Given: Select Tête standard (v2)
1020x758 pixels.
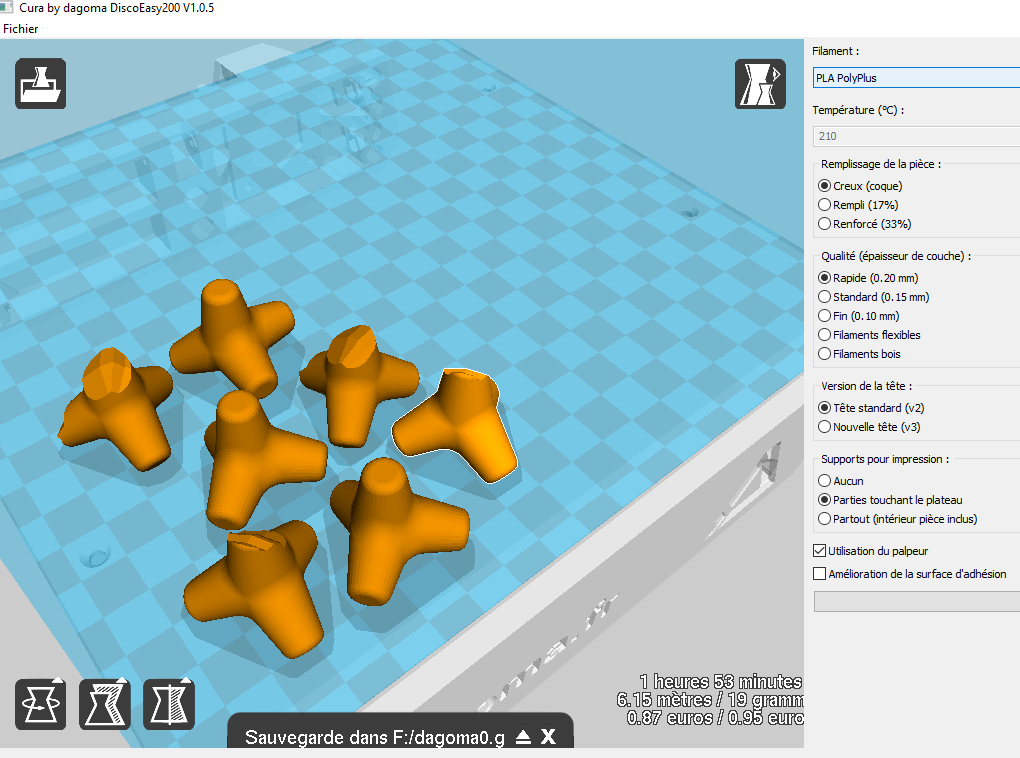Looking at the screenshot, I should [871, 408].
